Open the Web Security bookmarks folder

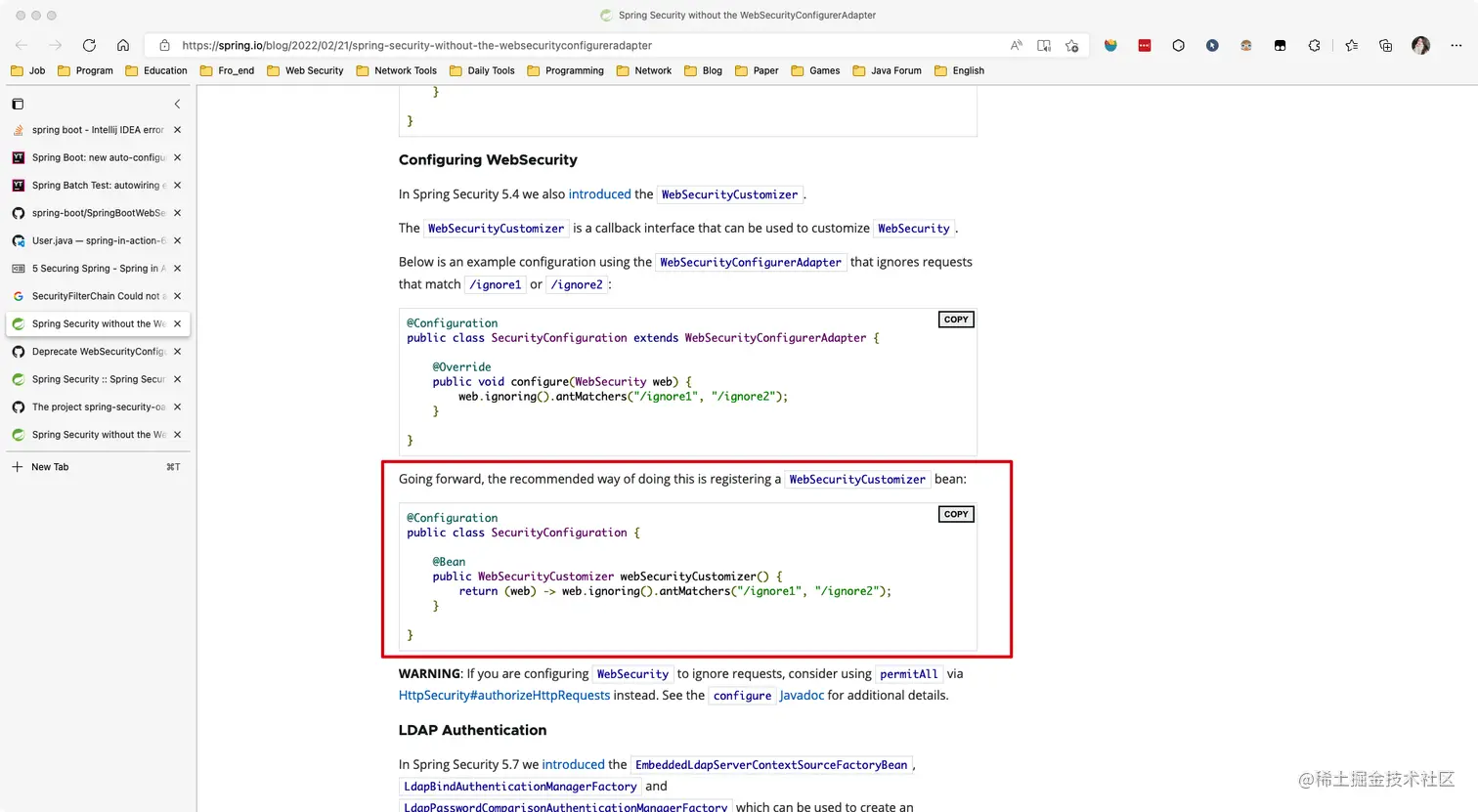[305, 70]
